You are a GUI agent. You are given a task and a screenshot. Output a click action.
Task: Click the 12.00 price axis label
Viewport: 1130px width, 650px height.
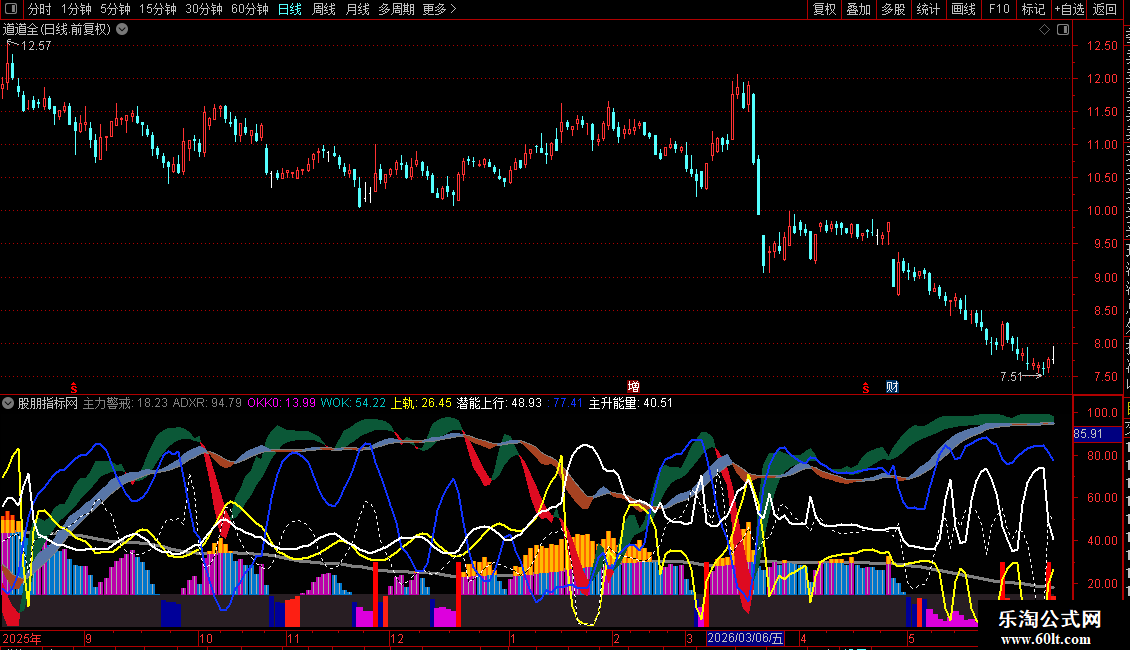pyautogui.click(x=1103, y=79)
